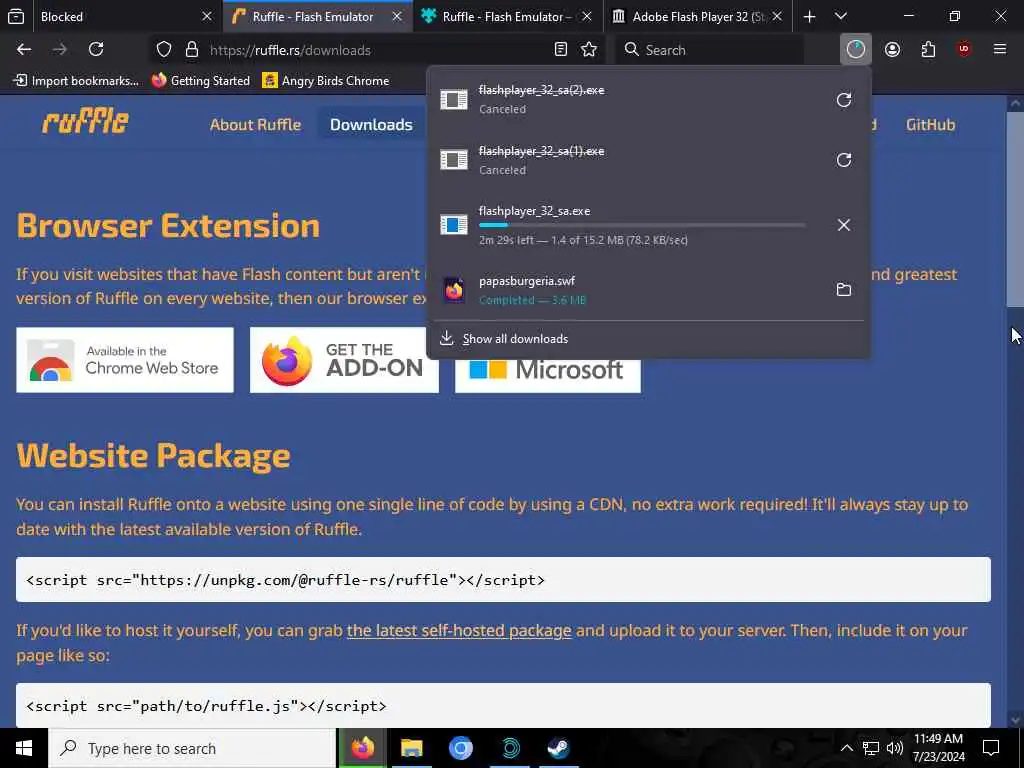Open the Angry Birds Chrome bookmark
The width and height of the screenshot is (1024, 768).
(326, 80)
